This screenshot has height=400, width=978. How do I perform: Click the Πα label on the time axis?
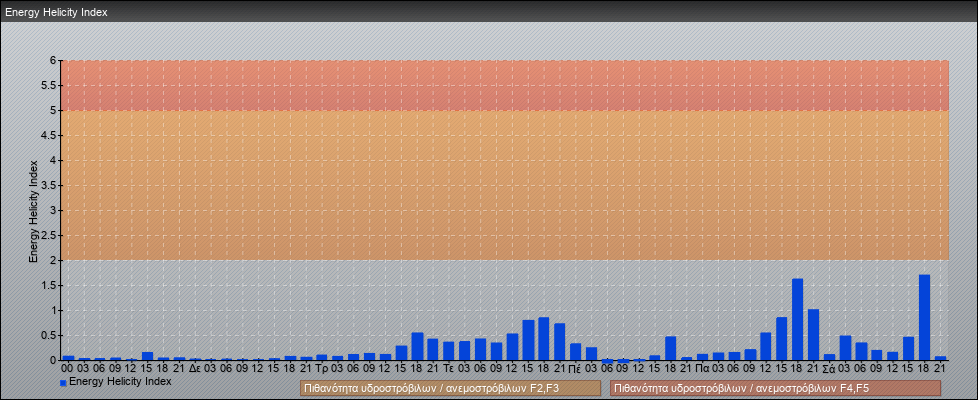pyautogui.click(x=702, y=369)
